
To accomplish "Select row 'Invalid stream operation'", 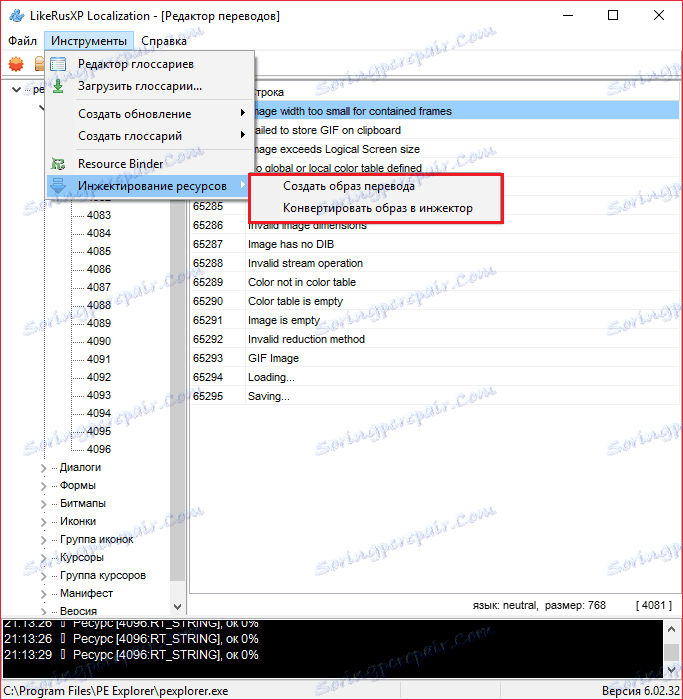I will [435, 263].
